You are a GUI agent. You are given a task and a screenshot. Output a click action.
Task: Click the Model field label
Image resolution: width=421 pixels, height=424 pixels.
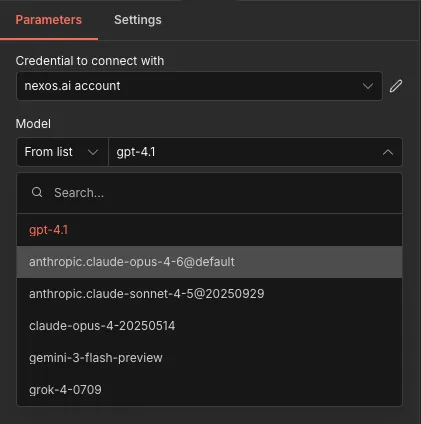click(x=33, y=124)
